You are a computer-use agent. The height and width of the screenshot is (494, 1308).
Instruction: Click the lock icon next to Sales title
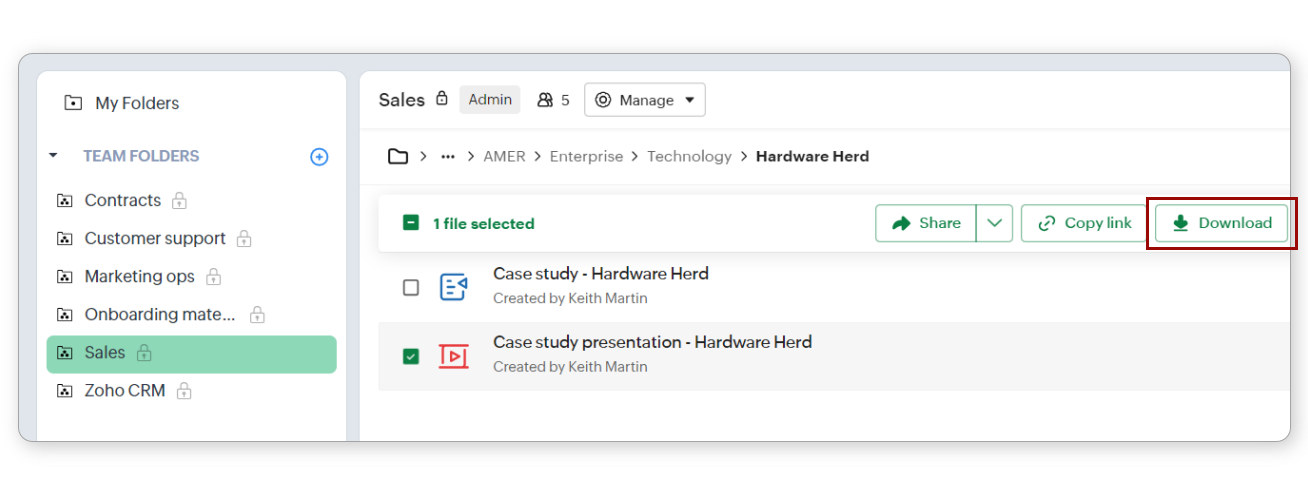(x=442, y=99)
